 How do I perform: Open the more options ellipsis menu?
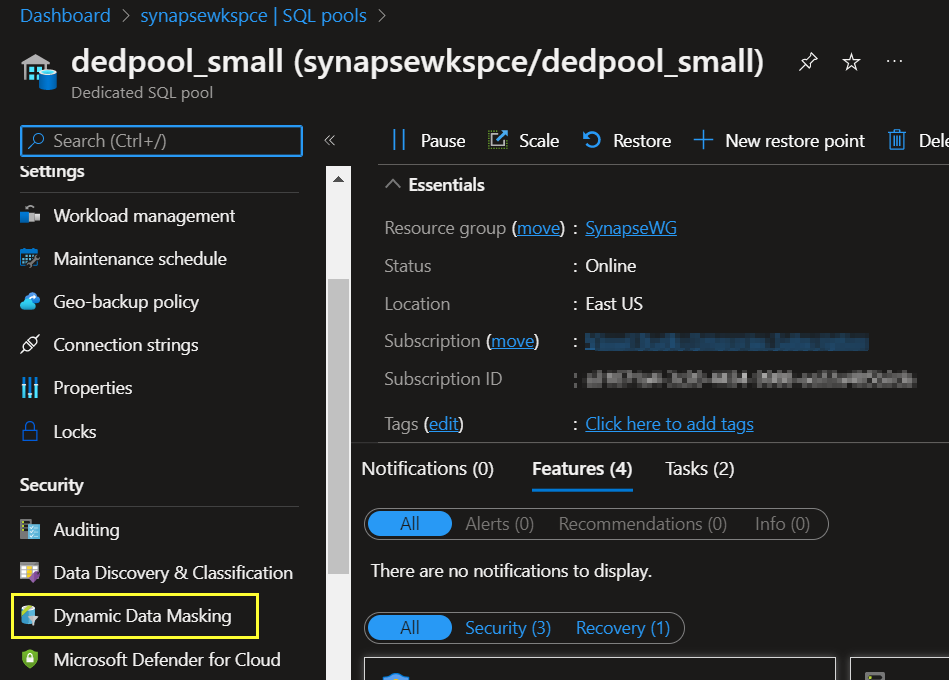coord(894,61)
